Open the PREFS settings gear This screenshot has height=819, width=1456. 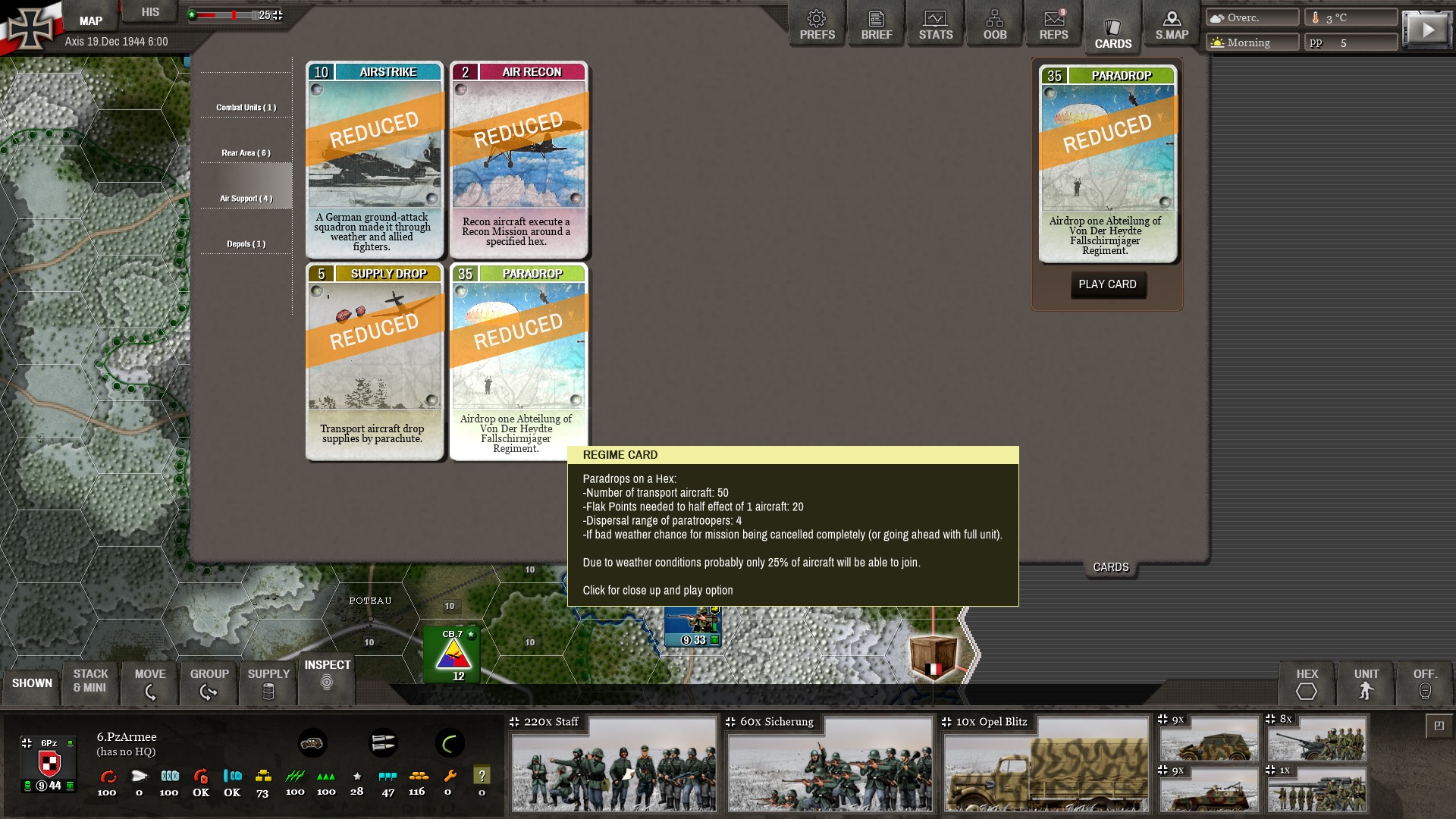tap(817, 25)
